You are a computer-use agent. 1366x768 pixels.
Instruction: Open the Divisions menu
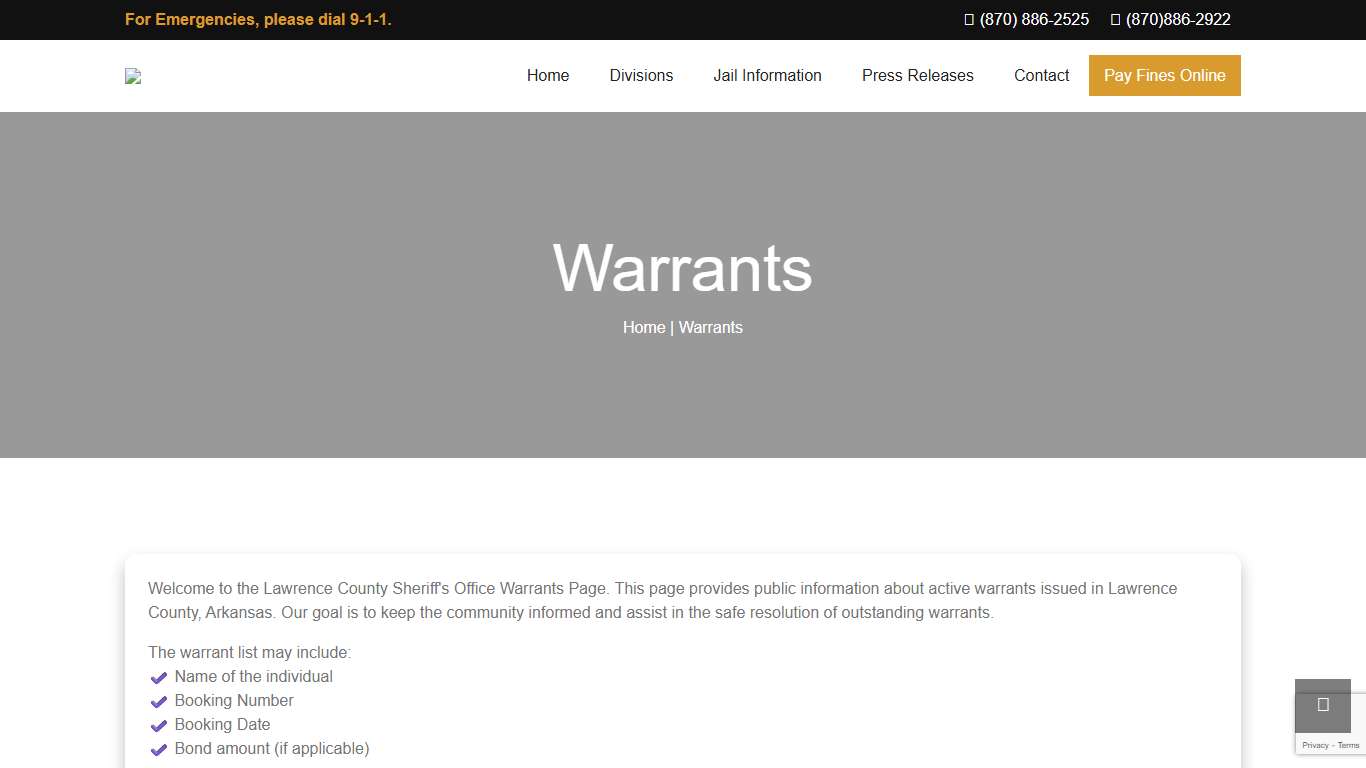click(641, 75)
